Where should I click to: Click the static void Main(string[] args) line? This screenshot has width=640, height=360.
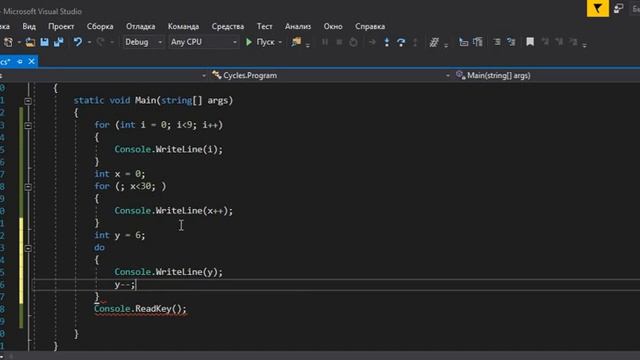[153, 101]
